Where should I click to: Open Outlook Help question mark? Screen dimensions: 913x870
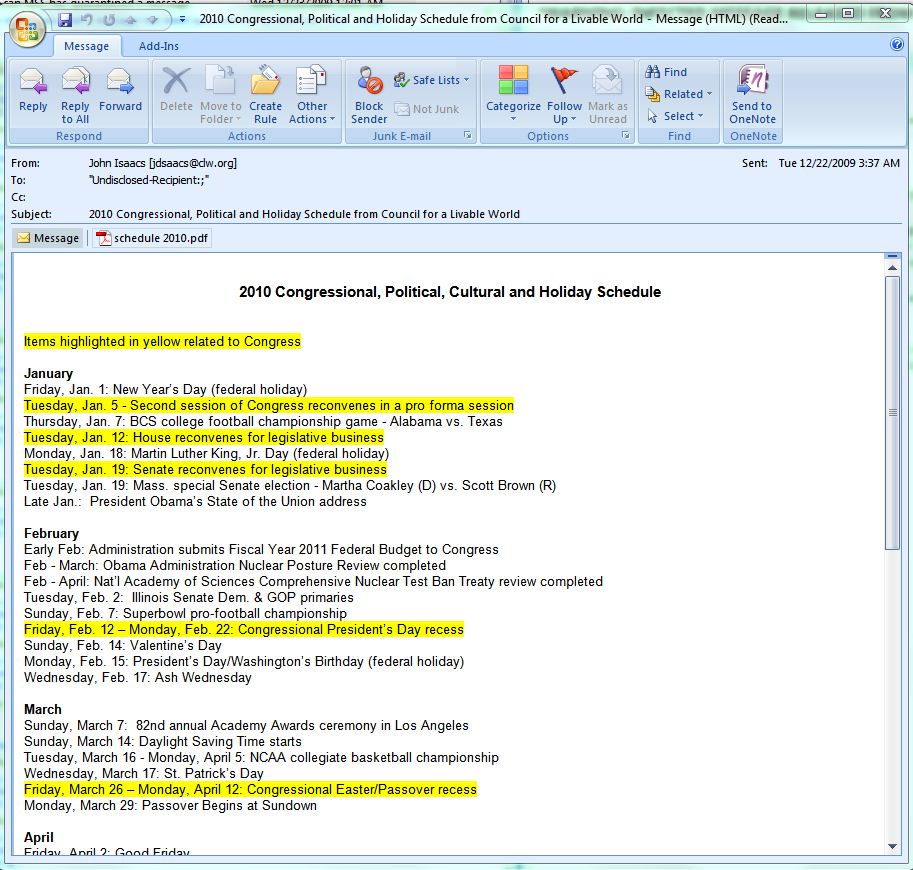coord(897,45)
